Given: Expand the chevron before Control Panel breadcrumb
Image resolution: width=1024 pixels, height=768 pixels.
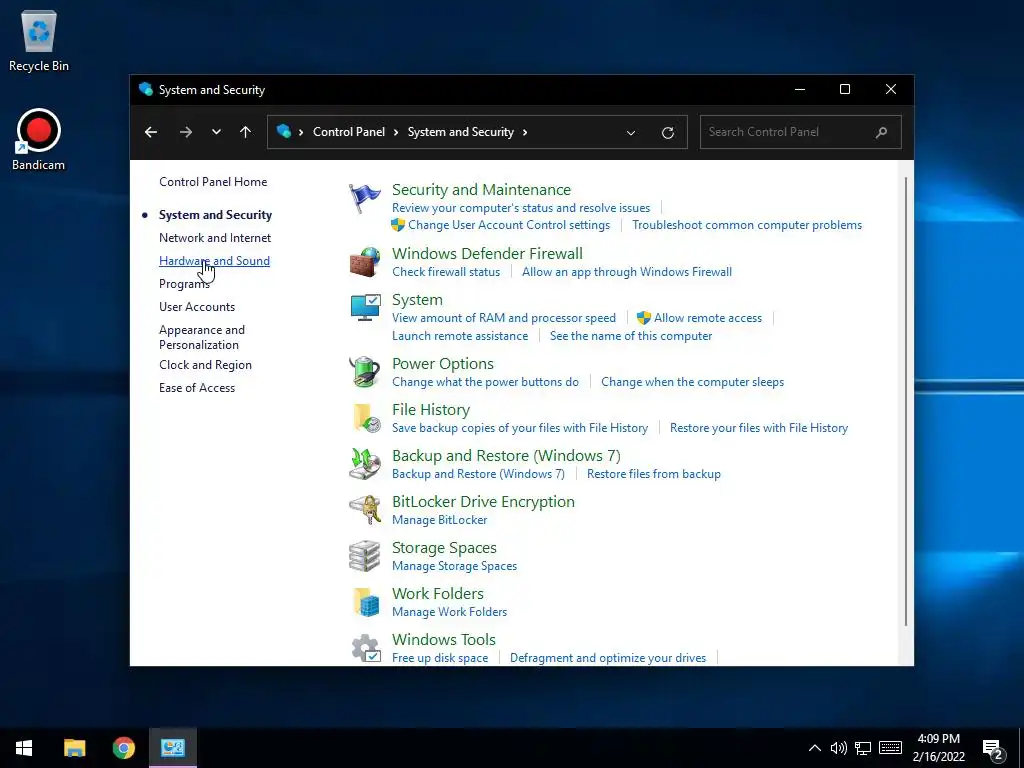Looking at the screenshot, I should (301, 132).
